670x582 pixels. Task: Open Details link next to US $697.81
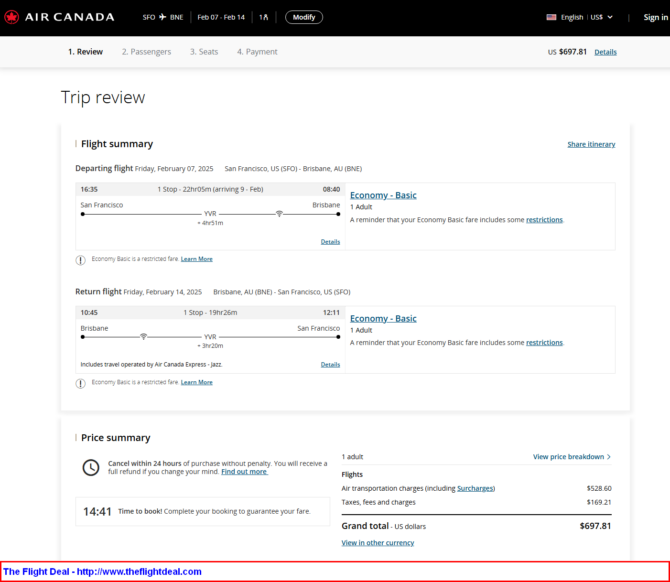tap(605, 52)
